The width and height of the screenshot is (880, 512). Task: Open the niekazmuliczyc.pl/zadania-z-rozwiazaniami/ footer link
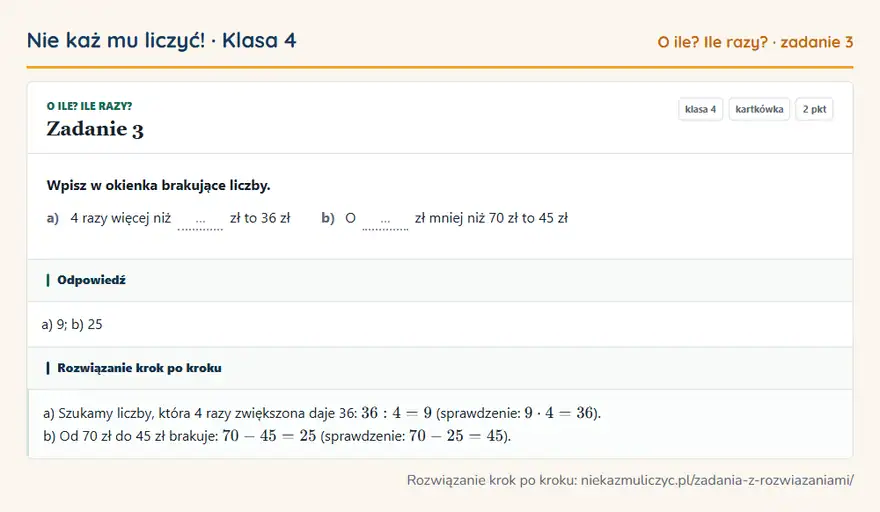(x=717, y=481)
